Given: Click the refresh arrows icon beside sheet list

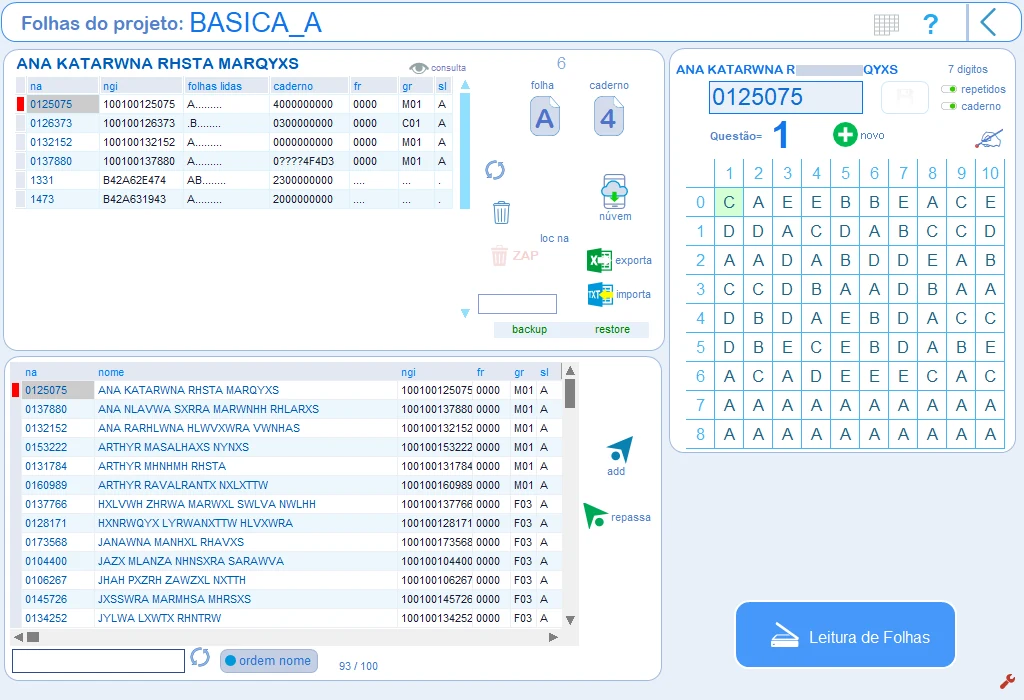Looking at the screenshot, I should [x=495, y=170].
